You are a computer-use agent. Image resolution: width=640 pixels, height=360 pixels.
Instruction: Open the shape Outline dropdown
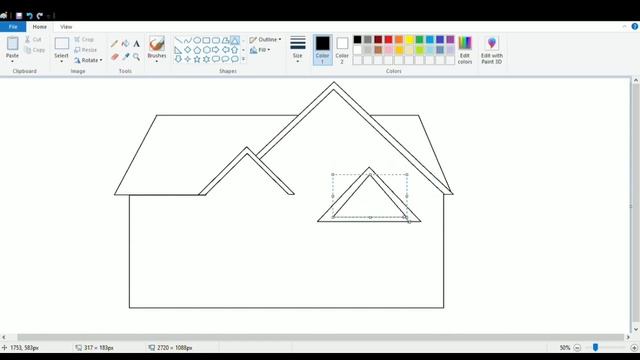[265, 40]
